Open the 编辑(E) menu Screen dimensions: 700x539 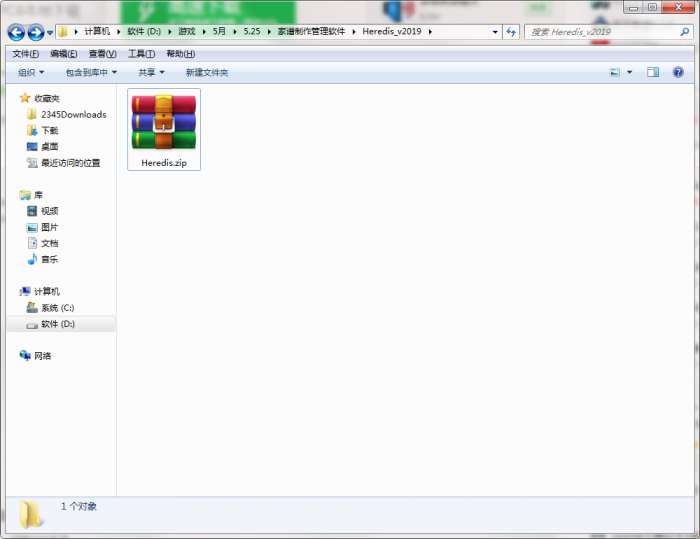point(63,54)
